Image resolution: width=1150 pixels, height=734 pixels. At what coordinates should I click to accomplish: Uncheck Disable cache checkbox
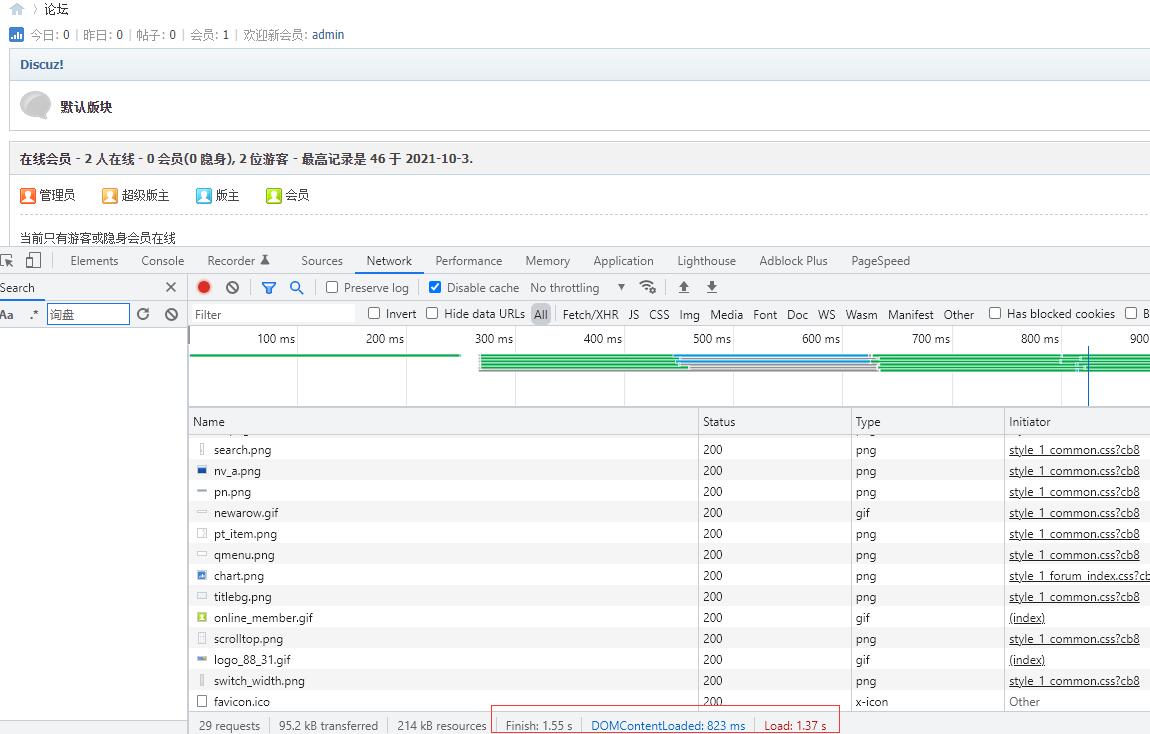(435, 287)
